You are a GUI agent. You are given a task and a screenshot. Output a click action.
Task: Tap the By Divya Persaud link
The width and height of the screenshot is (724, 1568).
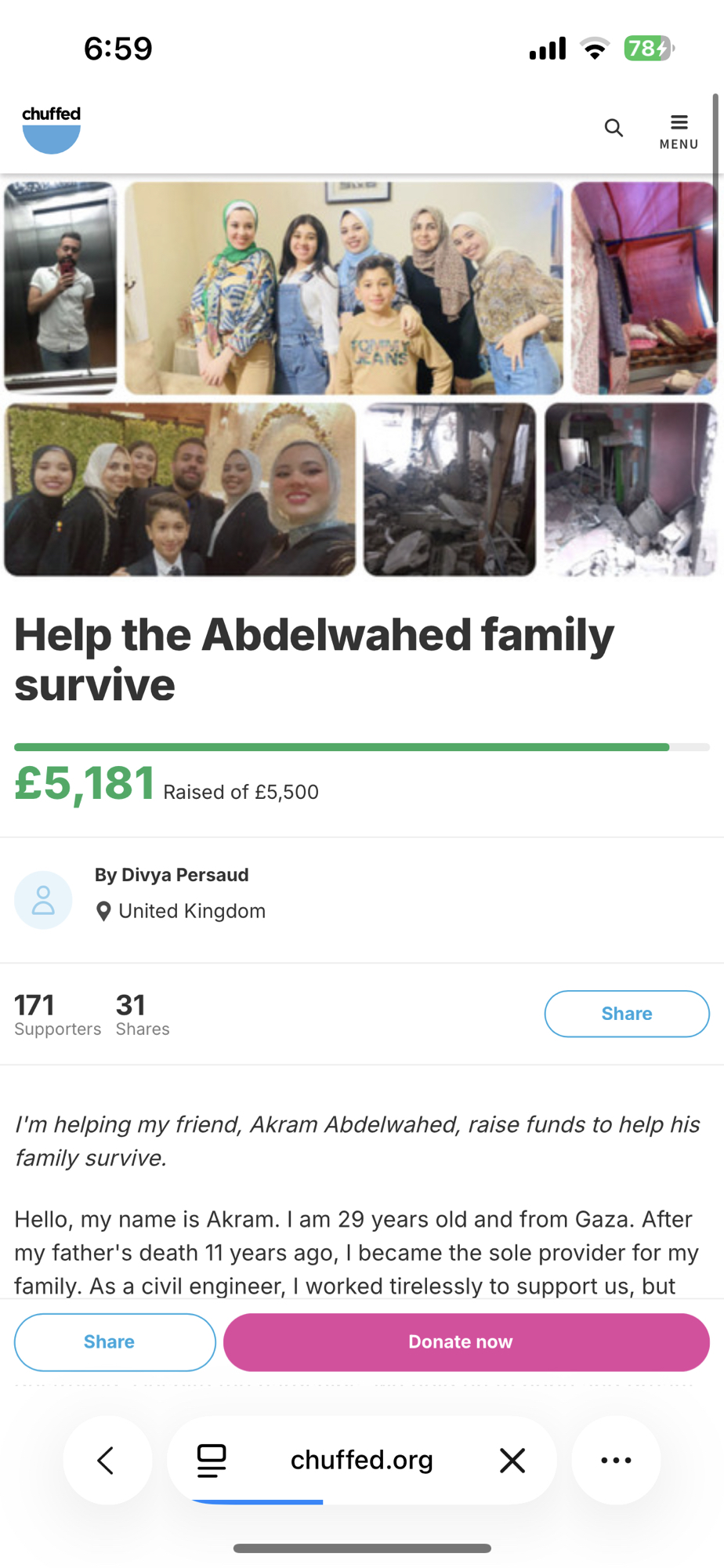172,875
